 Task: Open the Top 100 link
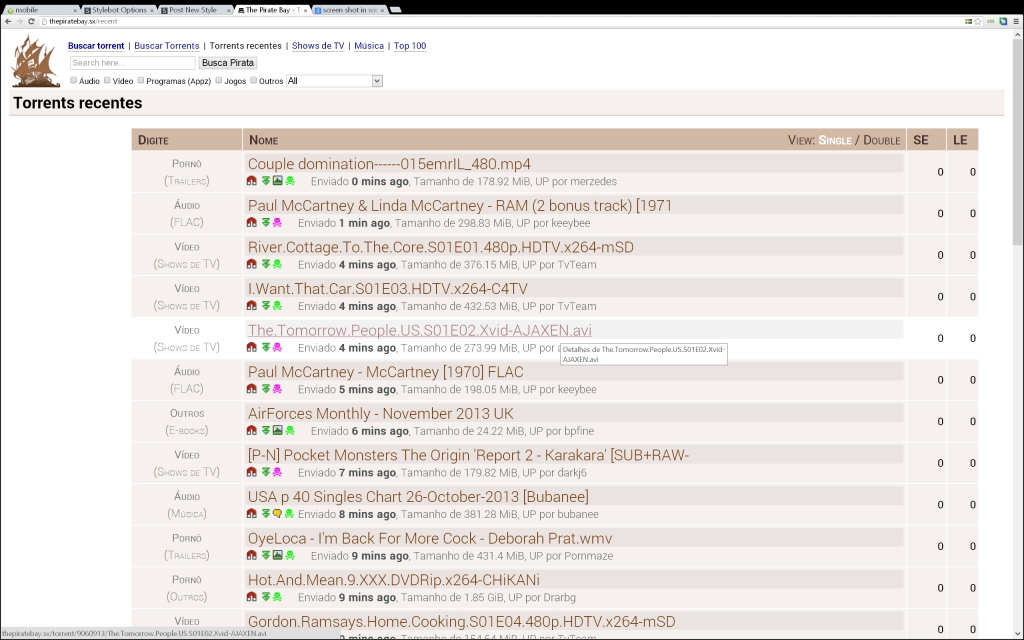coord(410,46)
